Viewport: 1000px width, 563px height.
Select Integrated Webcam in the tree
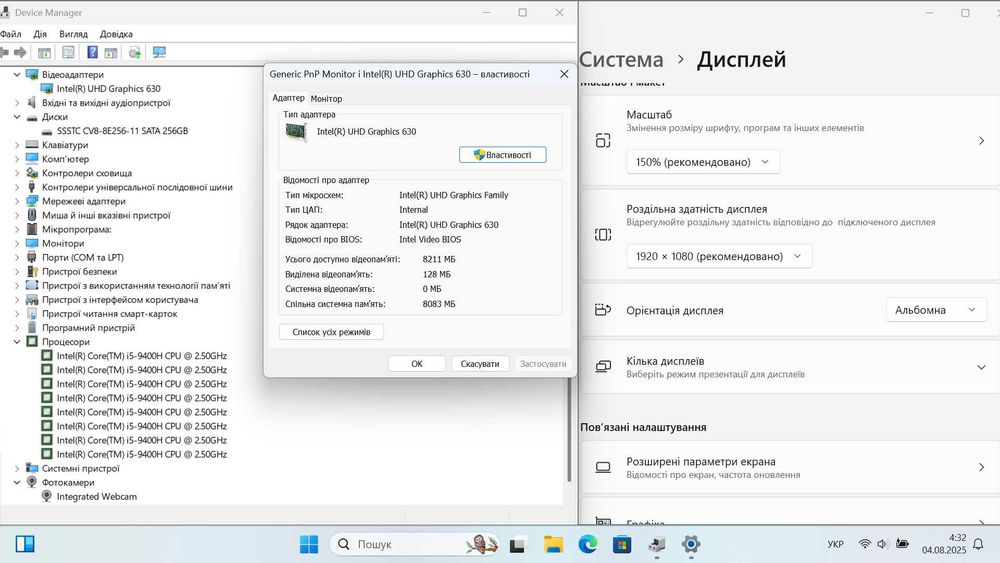pyautogui.click(x=96, y=497)
